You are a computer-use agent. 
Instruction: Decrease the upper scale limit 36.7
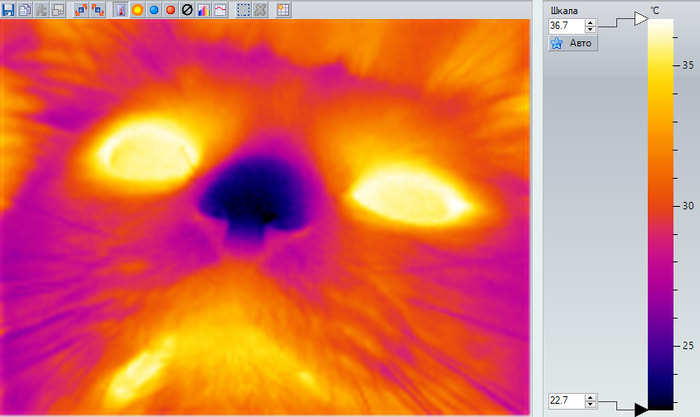pyautogui.click(x=591, y=29)
